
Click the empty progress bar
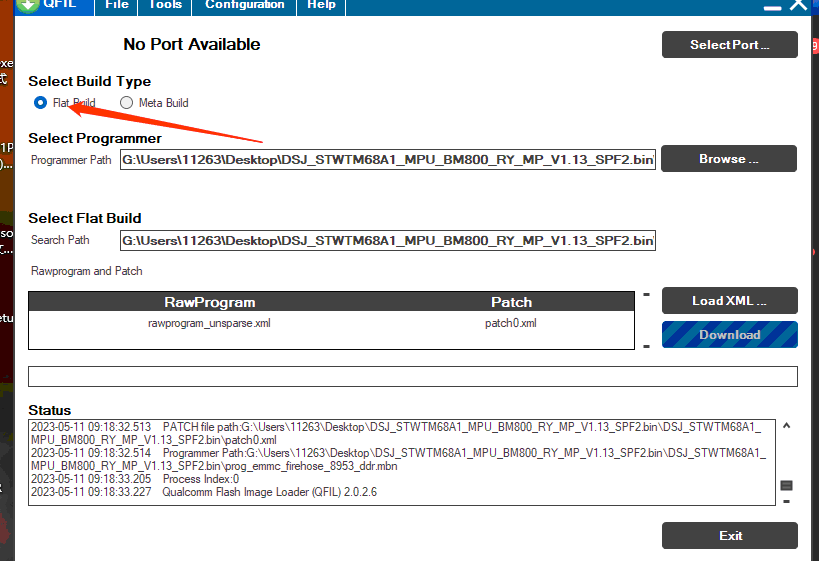point(412,377)
